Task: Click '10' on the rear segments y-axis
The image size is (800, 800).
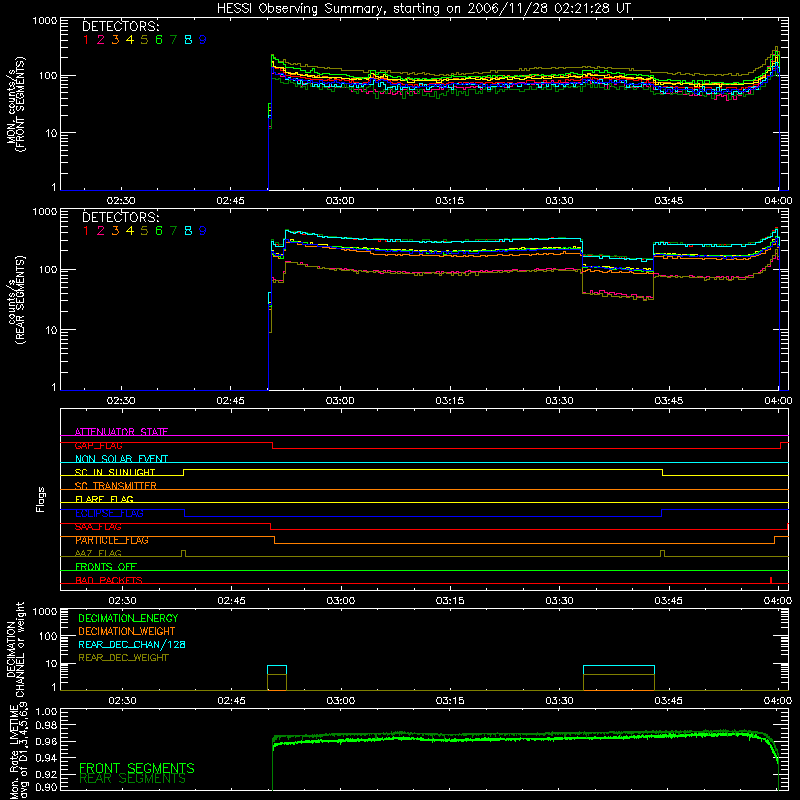Action: [x=51, y=330]
